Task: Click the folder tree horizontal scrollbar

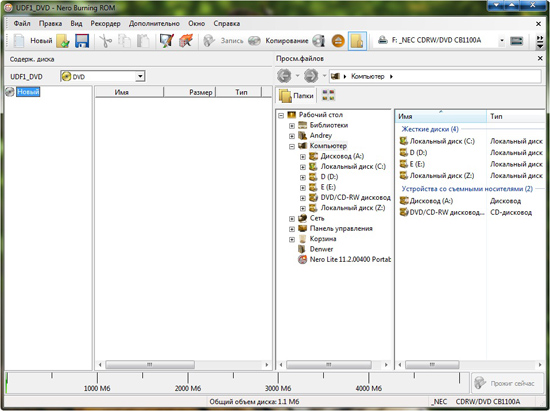Action: click(x=329, y=365)
